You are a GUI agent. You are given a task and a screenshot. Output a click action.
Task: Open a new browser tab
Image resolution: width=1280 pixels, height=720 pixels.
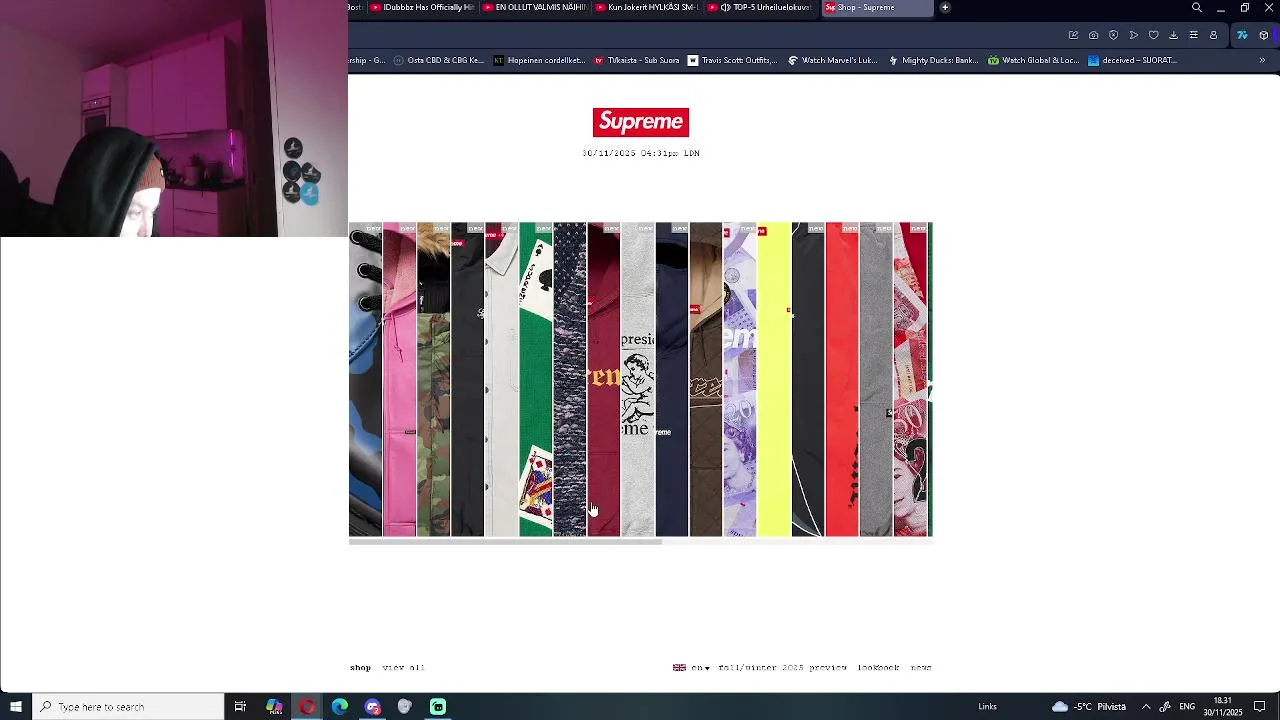tap(945, 8)
